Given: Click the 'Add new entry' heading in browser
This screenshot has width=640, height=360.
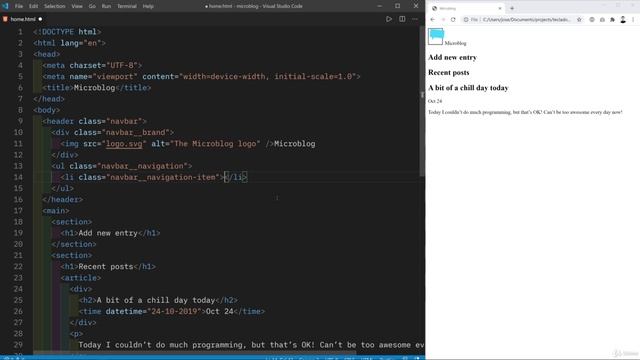Looking at the screenshot, I should 452,57.
